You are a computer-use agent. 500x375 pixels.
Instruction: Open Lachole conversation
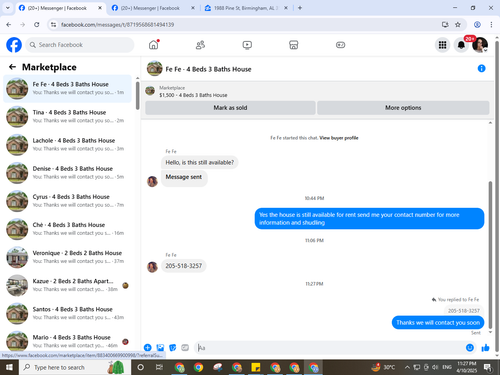[x=67, y=145]
